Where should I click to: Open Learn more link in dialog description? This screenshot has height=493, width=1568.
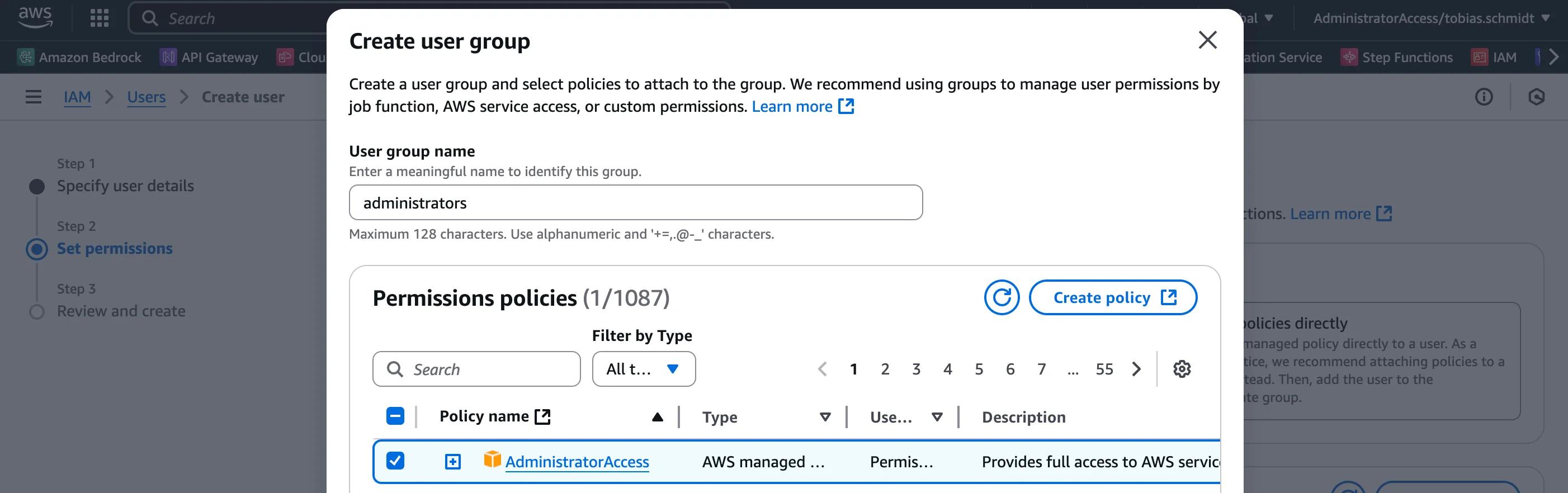click(x=803, y=107)
